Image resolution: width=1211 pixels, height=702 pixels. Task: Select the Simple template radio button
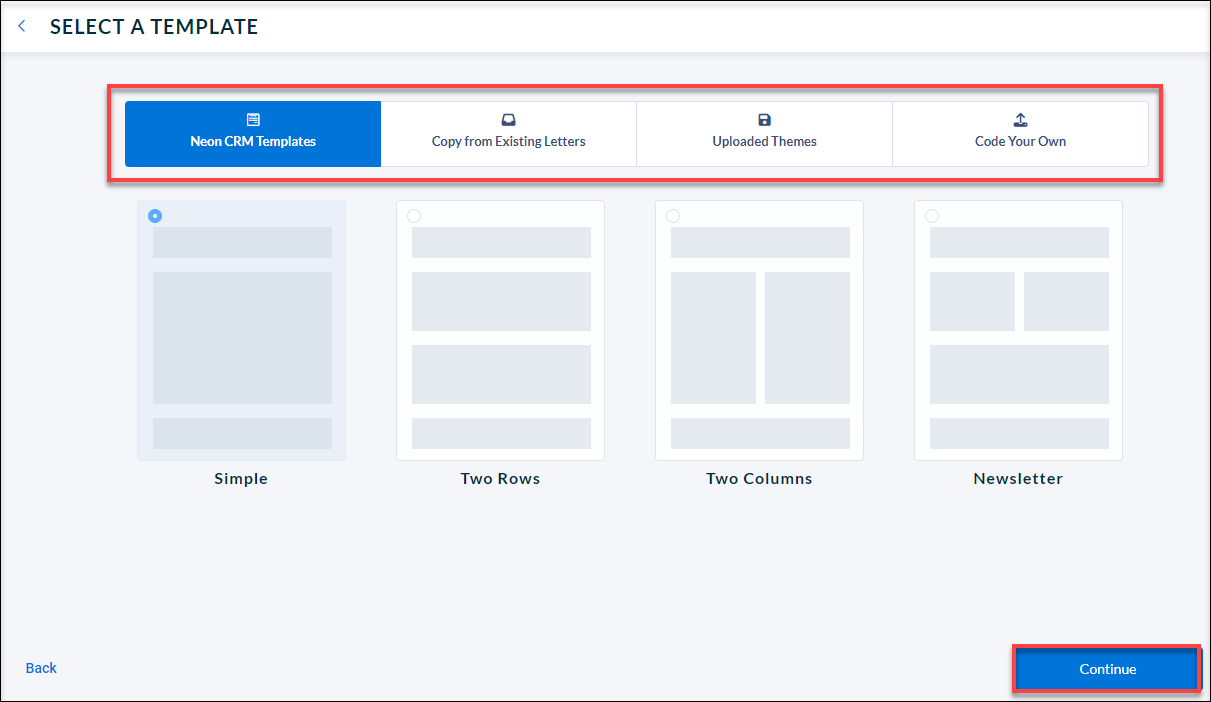coord(155,216)
